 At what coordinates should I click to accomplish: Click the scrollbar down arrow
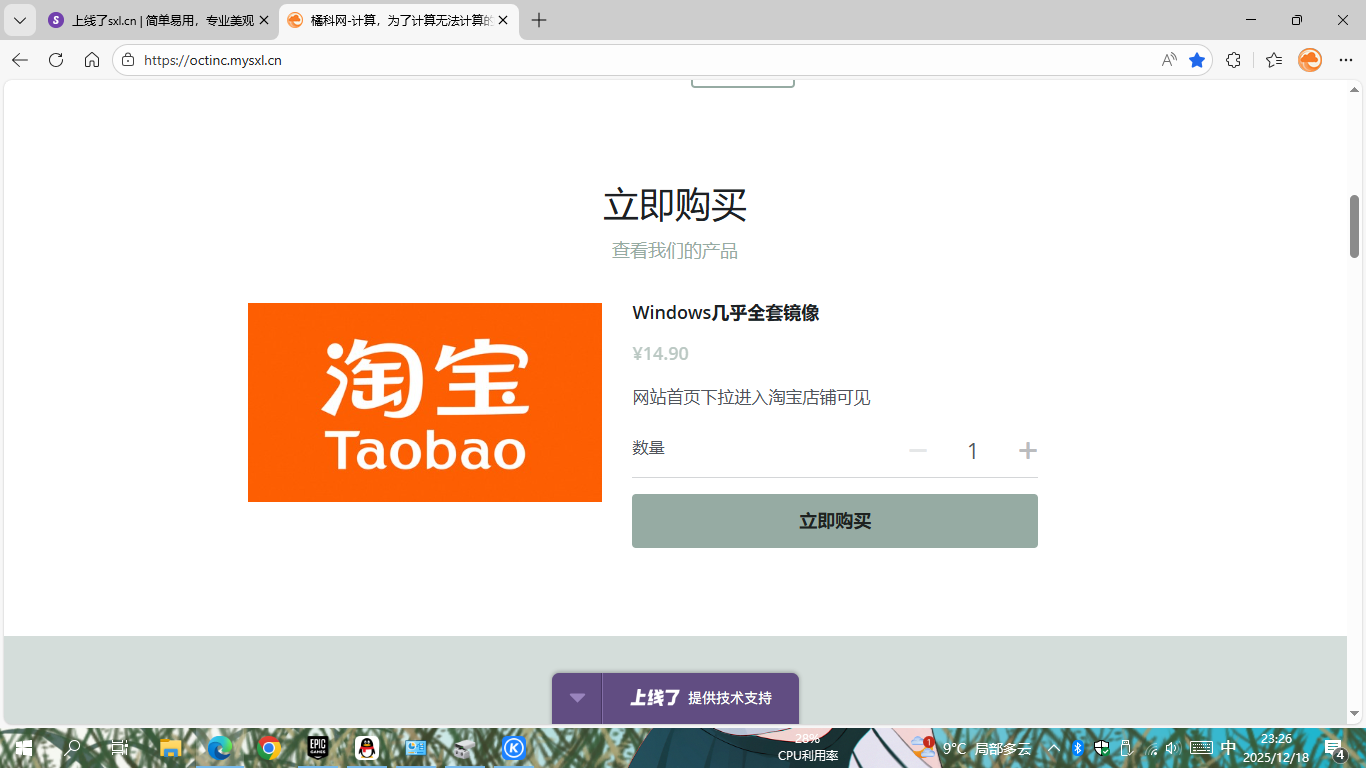1355,714
